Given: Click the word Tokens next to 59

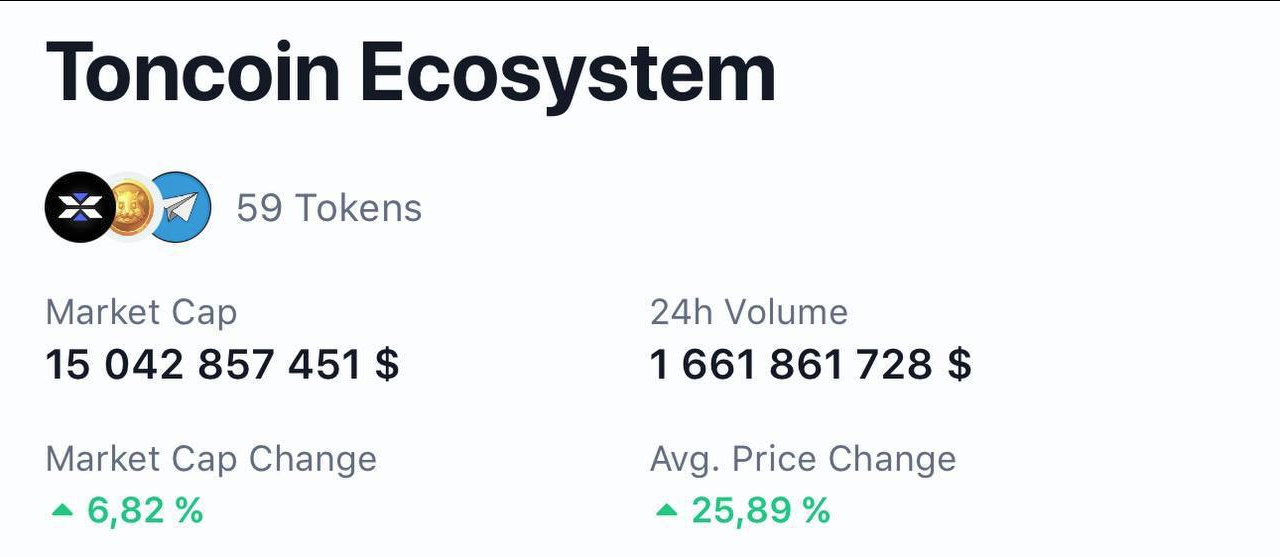Looking at the screenshot, I should tap(358, 208).
